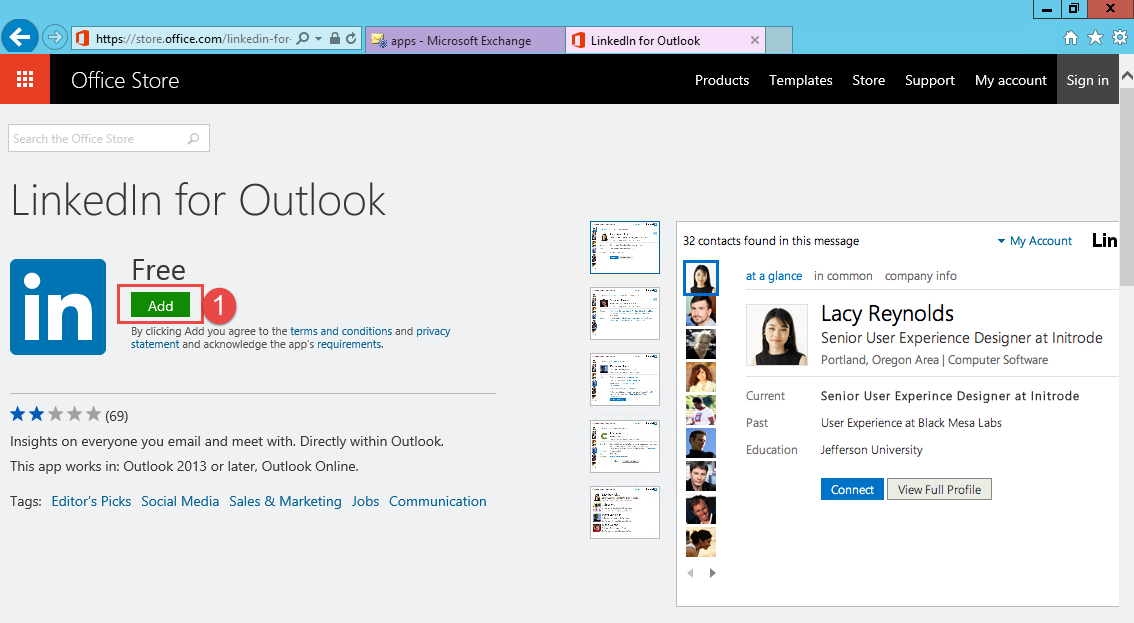Open the address bar dropdown arrow
The width and height of the screenshot is (1134, 623).
(318, 38)
